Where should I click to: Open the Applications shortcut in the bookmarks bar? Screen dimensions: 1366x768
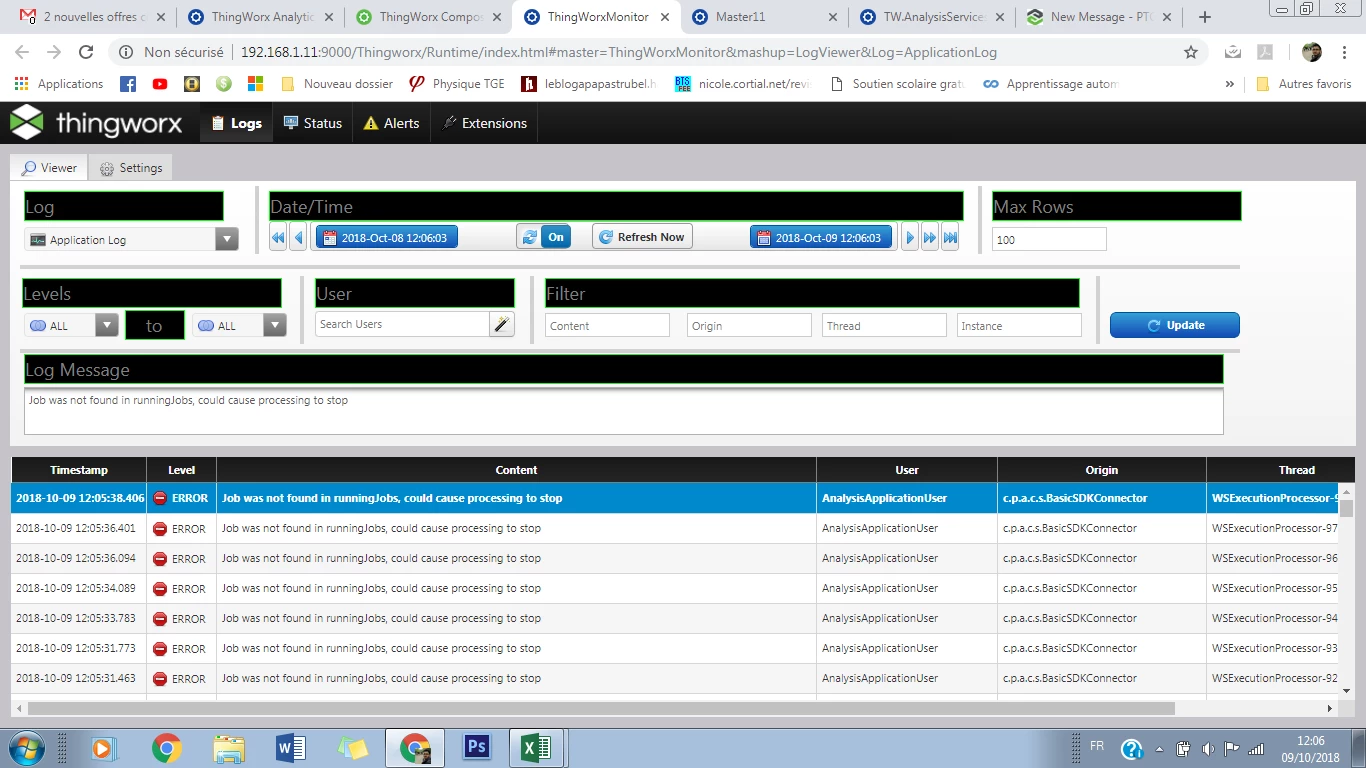click(59, 84)
